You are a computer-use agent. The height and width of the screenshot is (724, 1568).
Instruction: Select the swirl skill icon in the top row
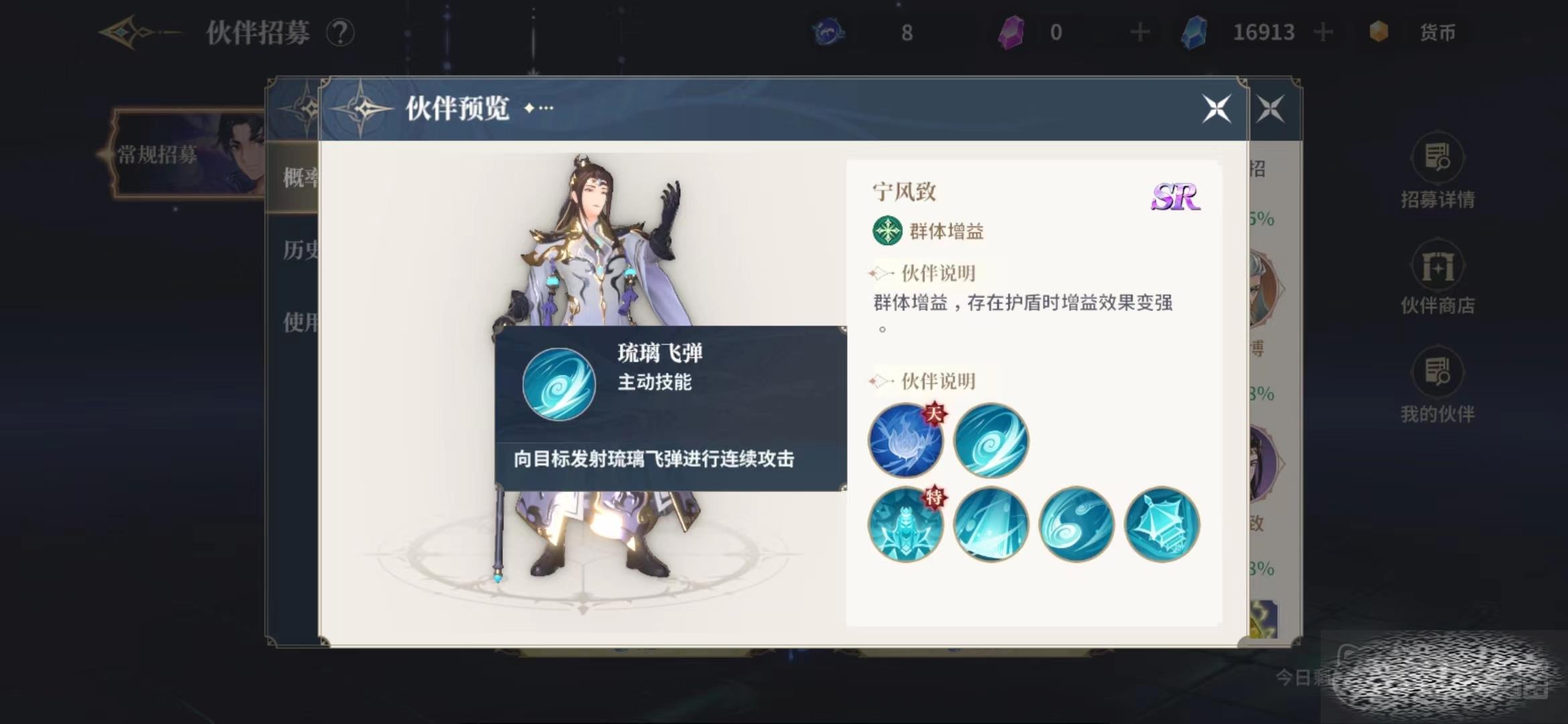tap(990, 440)
